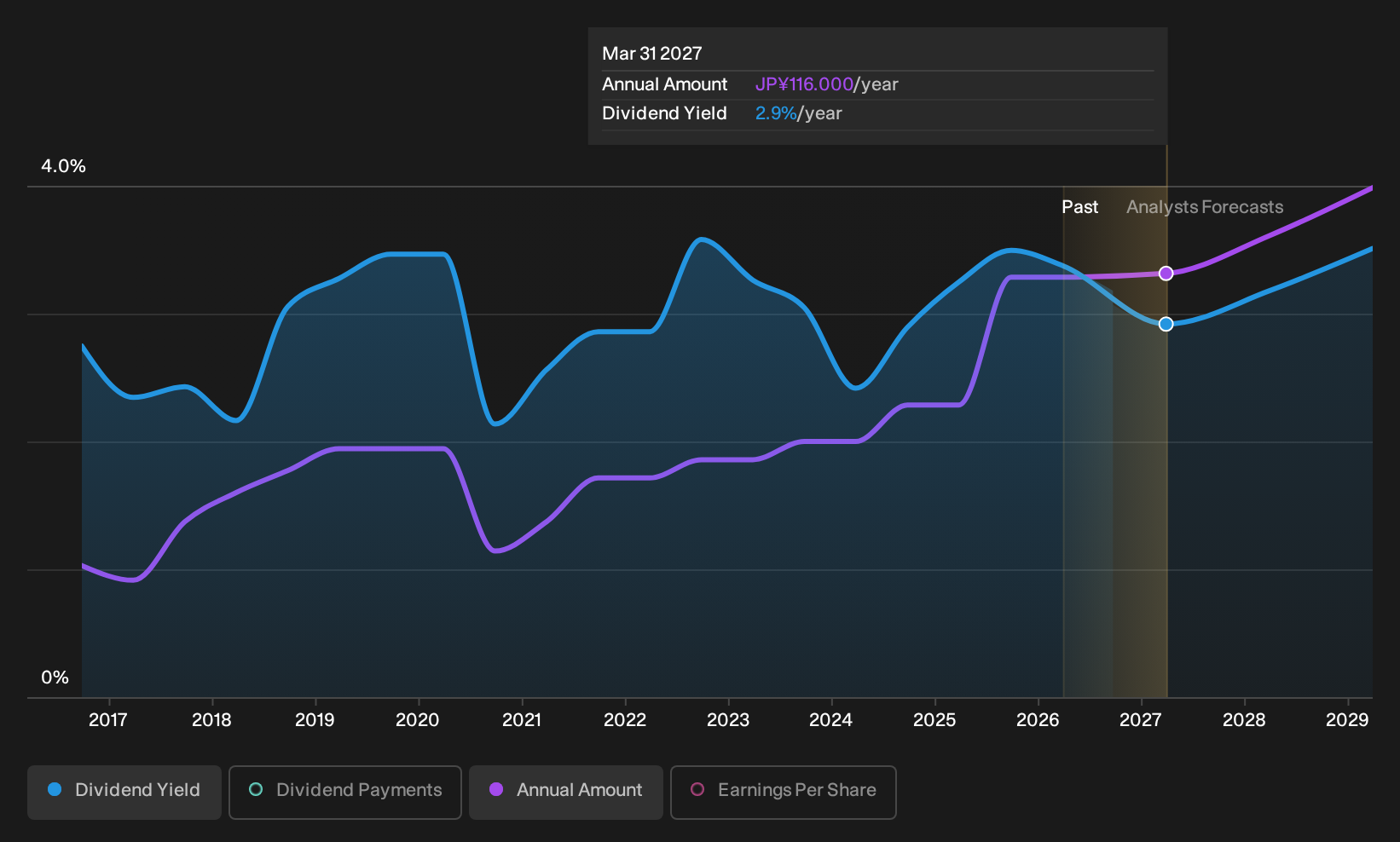Image resolution: width=1400 pixels, height=842 pixels.
Task: Click the pink Earnings Per Share circle
Action: 697,789
